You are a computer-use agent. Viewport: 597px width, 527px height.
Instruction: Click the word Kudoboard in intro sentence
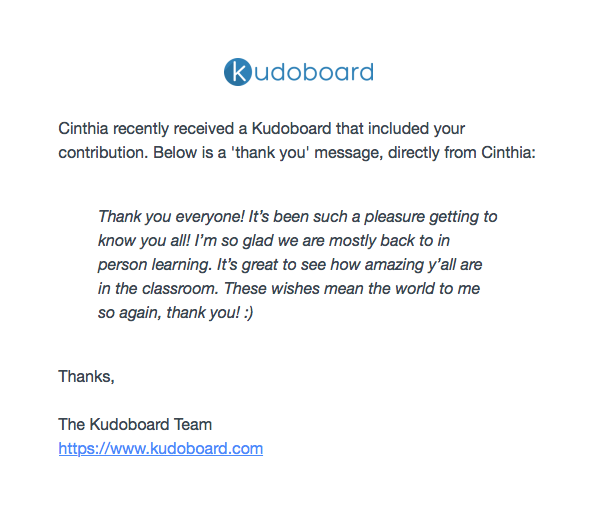(292, 128)
